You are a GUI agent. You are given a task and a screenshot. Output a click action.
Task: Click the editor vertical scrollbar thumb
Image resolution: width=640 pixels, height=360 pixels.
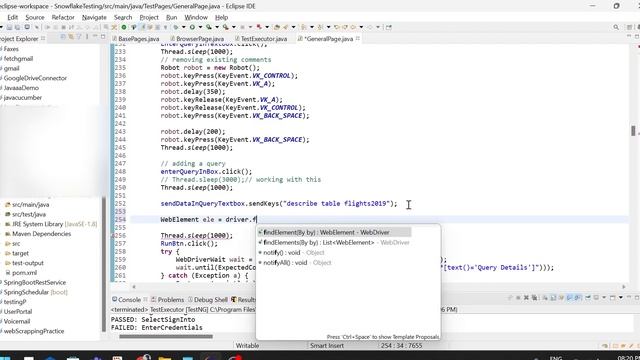[x=633, y=131]
